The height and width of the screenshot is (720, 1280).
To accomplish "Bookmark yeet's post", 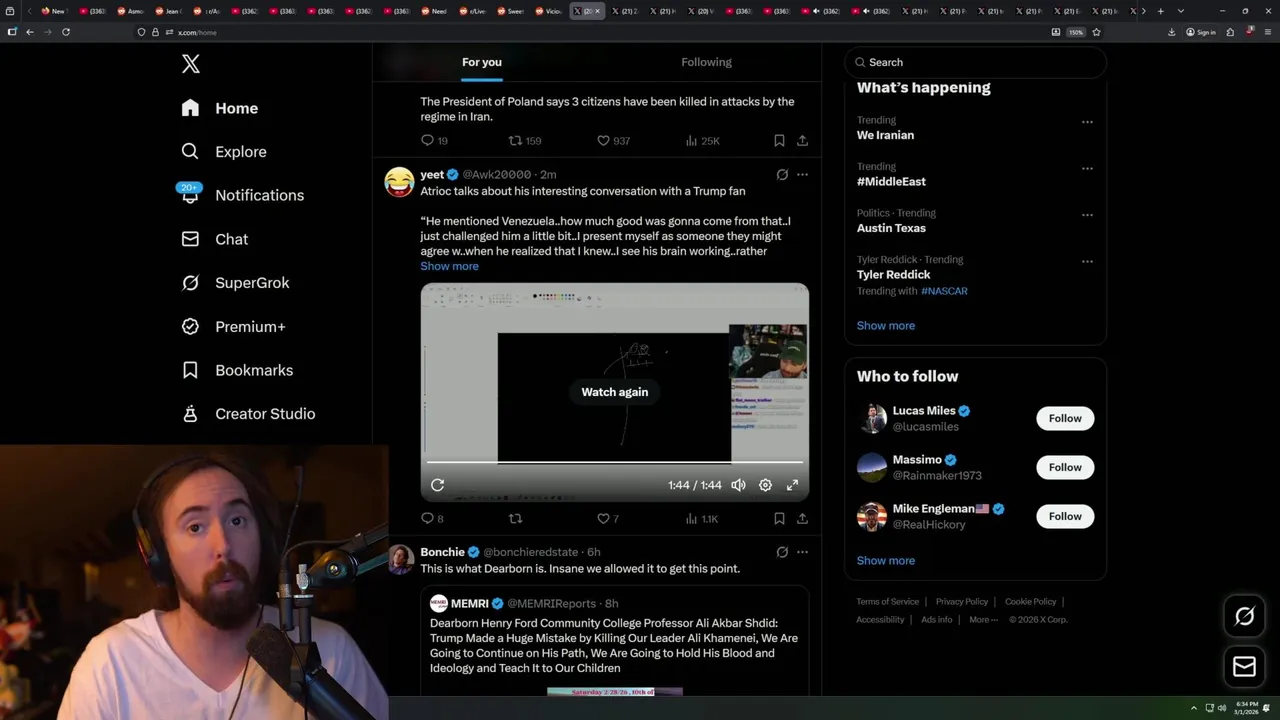I will click(779, 519).
